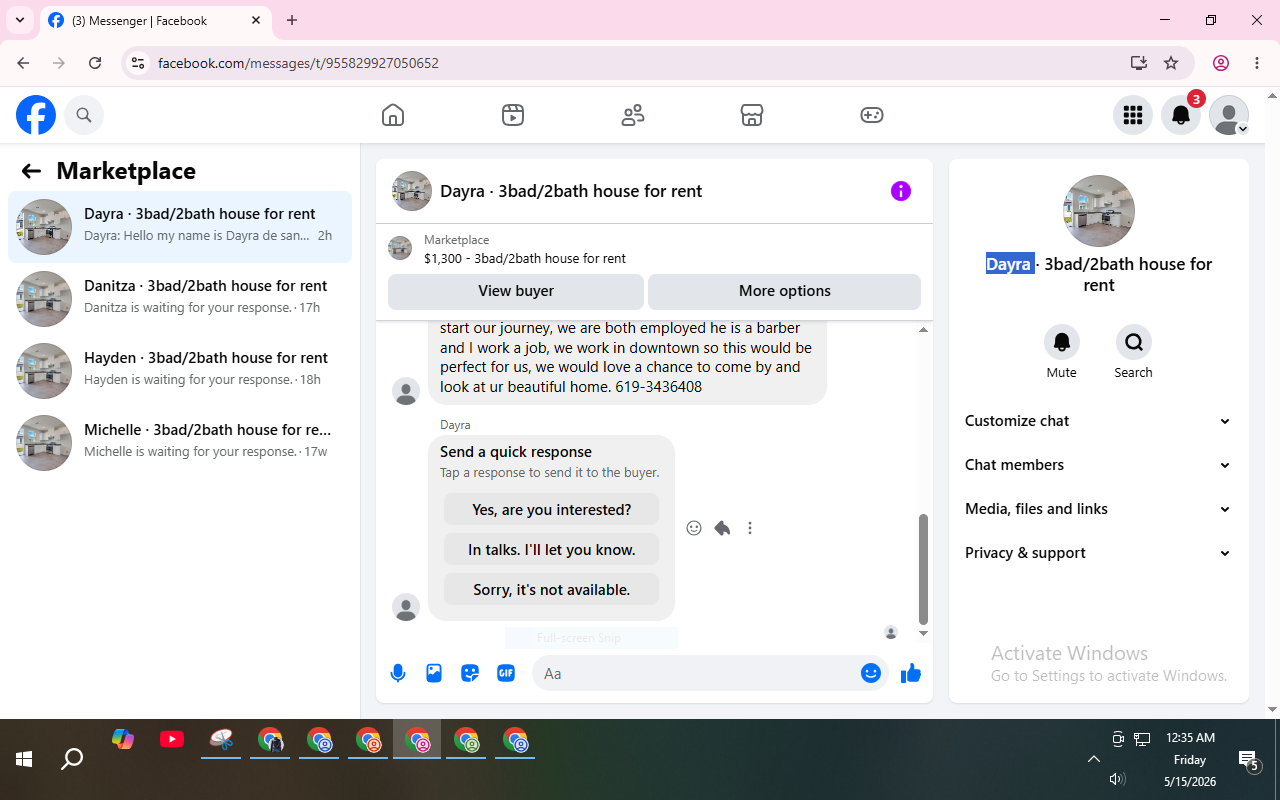Open the Gaming controller icon
The width and height of the screenshot is (1280, 800).
872,115
